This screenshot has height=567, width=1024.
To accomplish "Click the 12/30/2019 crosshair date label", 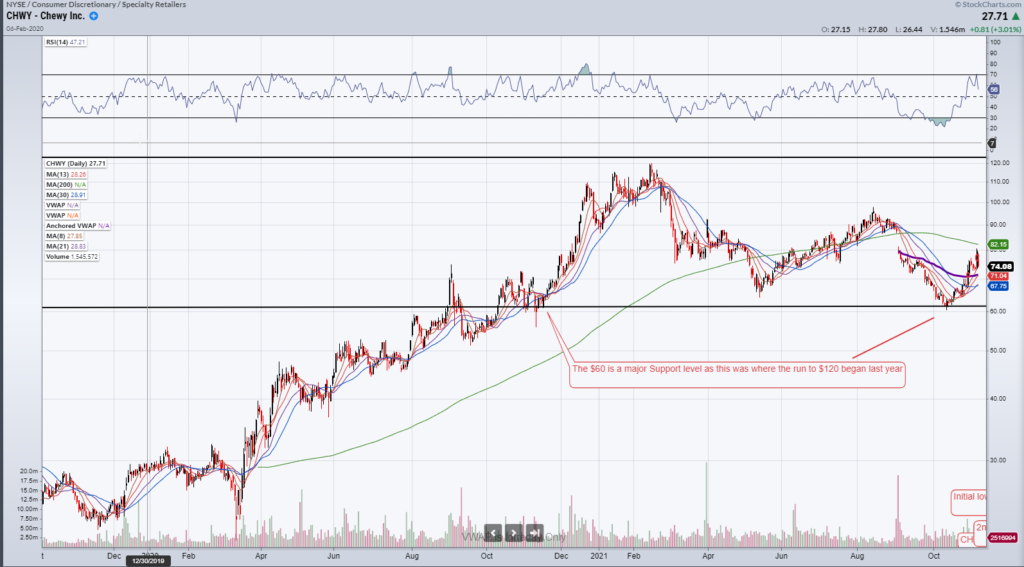I will coord(149,560).
